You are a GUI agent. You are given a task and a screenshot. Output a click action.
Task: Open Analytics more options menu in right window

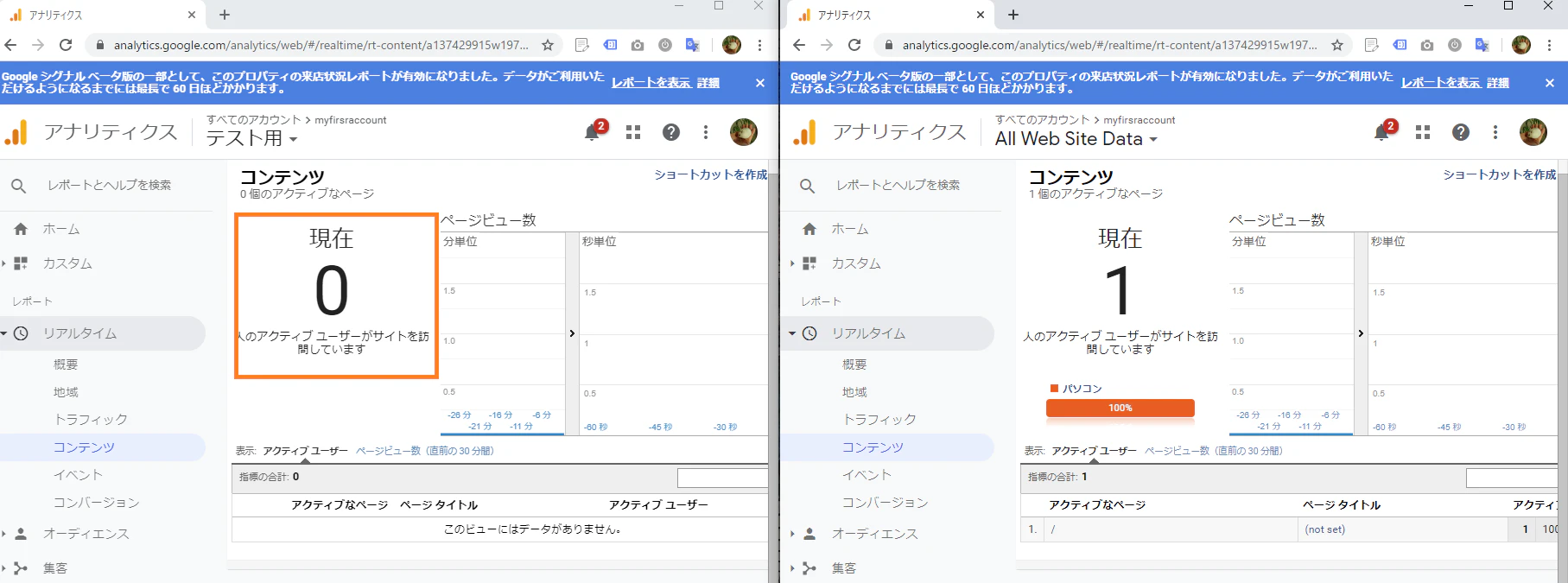(x=1495, y=132)
